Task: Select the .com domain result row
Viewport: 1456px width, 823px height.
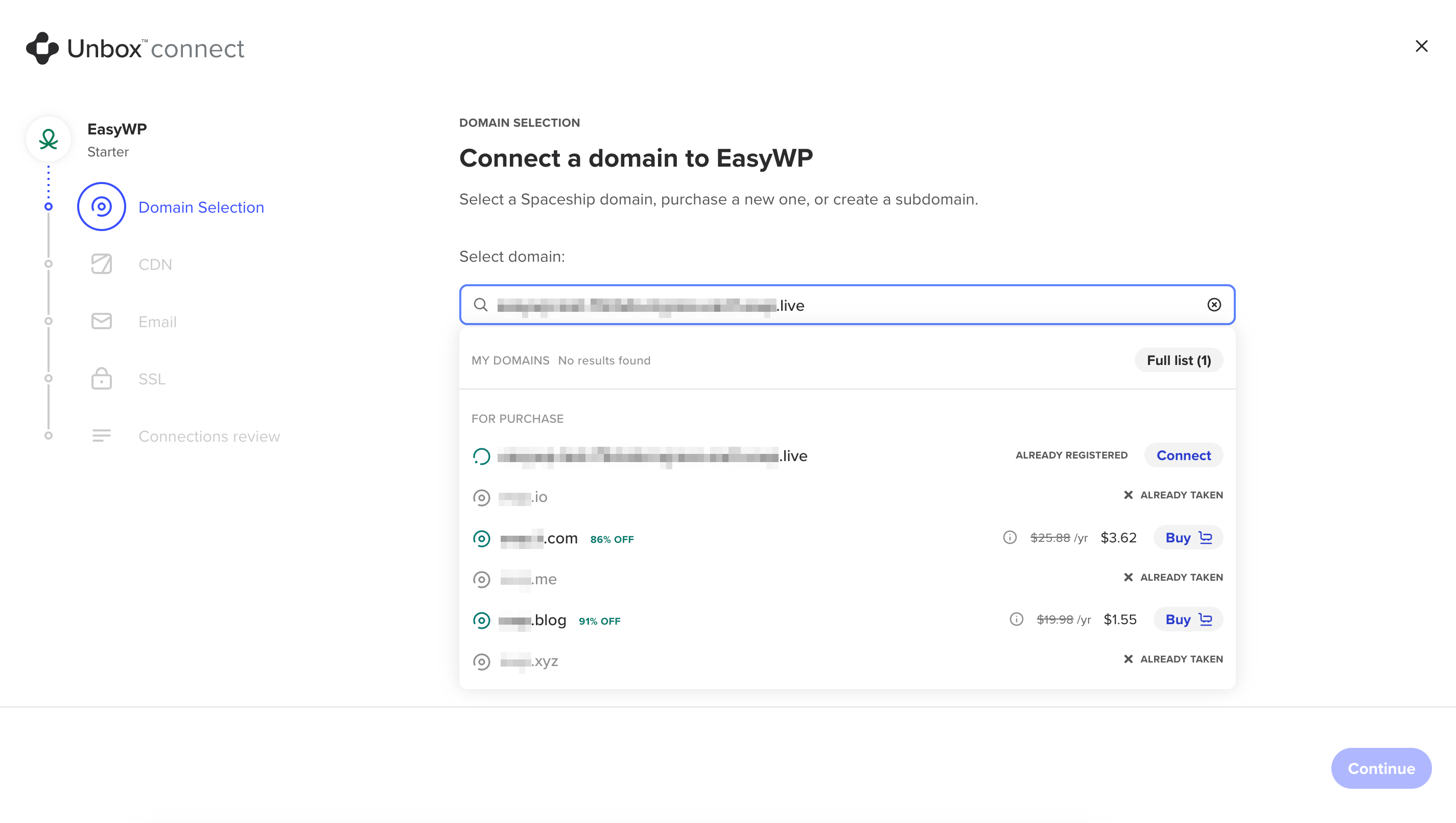Action: [x=847, y=537]
